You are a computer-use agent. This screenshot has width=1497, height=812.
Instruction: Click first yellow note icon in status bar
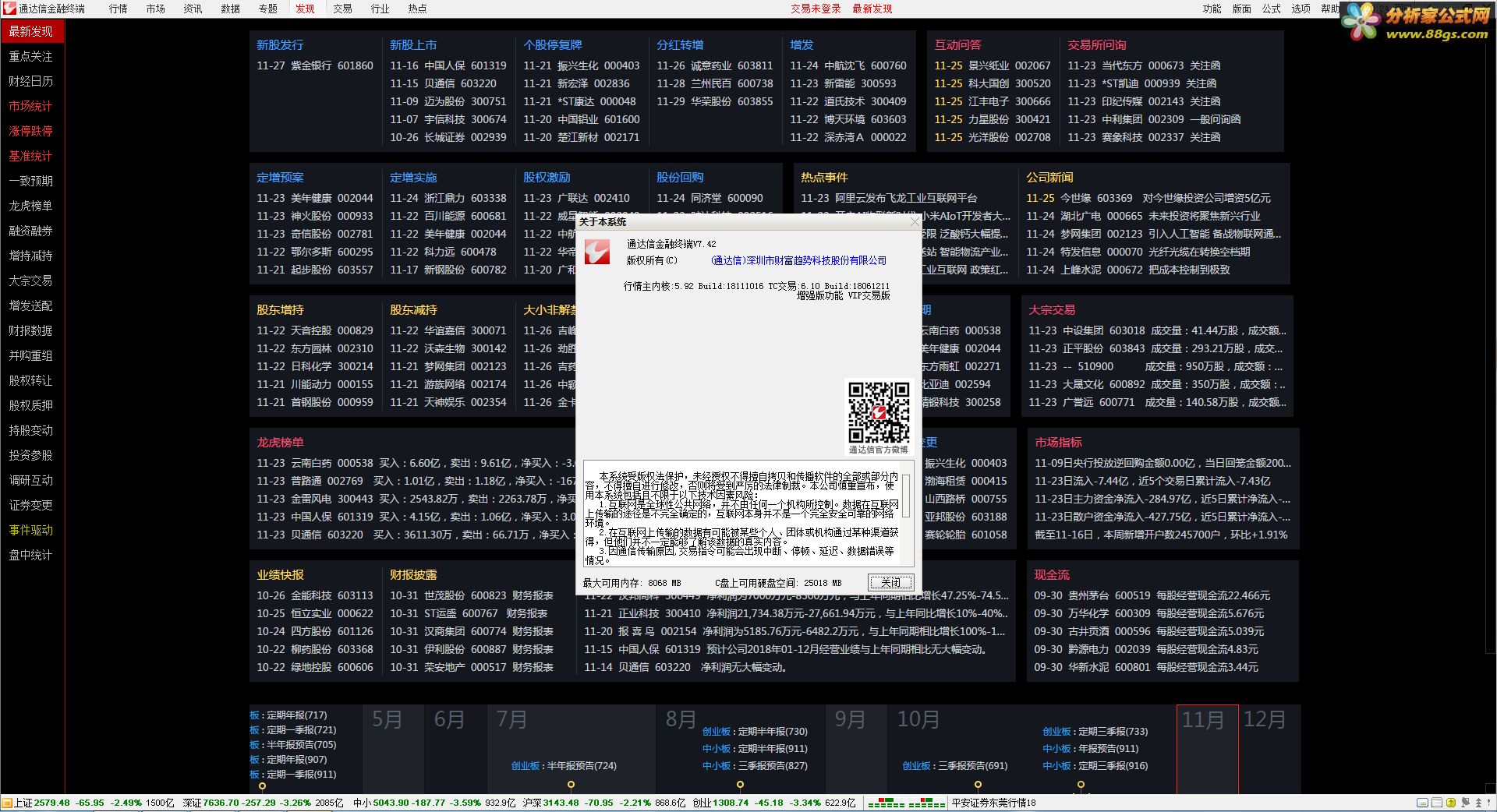[1423, 803]
